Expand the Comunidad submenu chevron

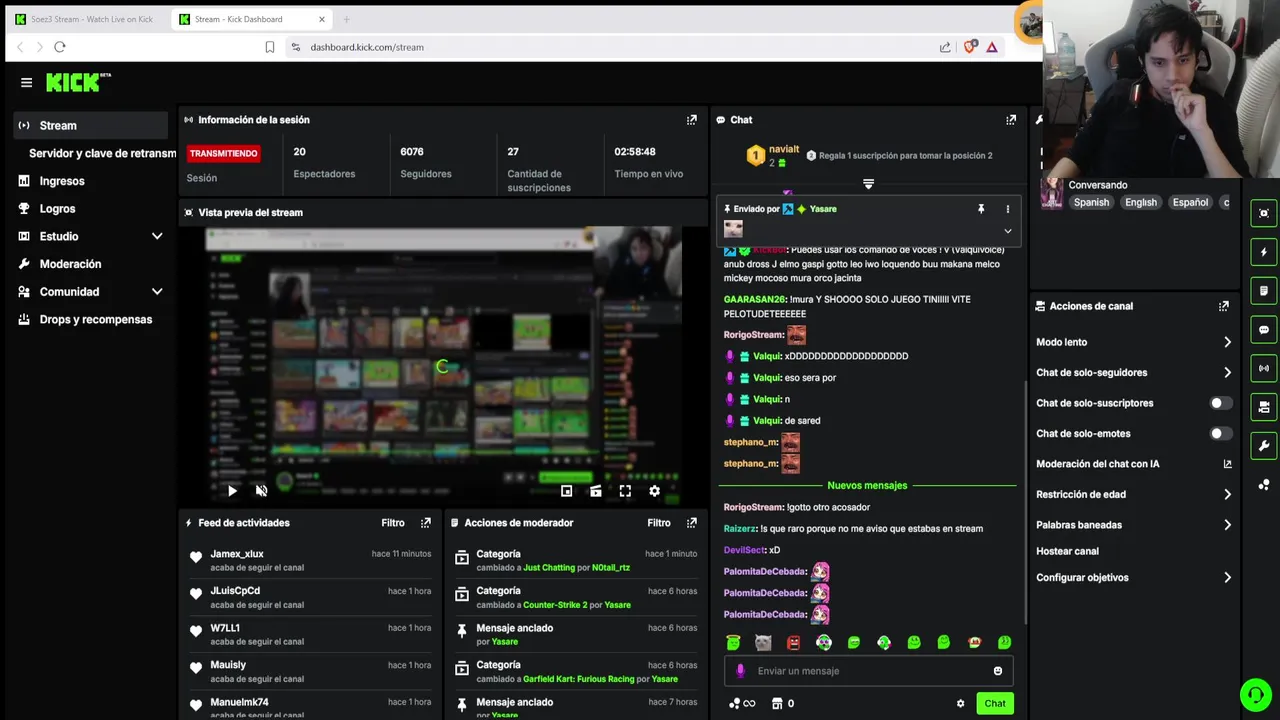157,292
